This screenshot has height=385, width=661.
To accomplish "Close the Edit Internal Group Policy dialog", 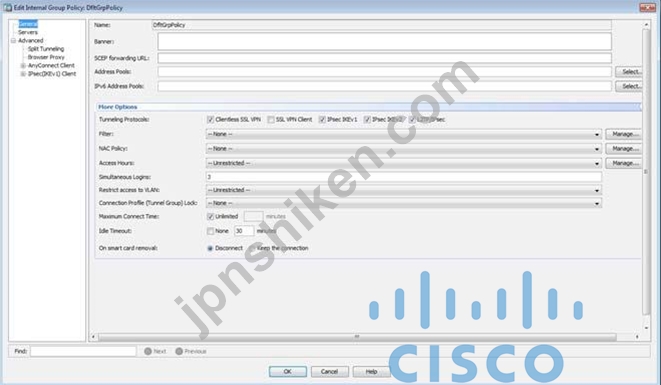I will click(647, 7).
